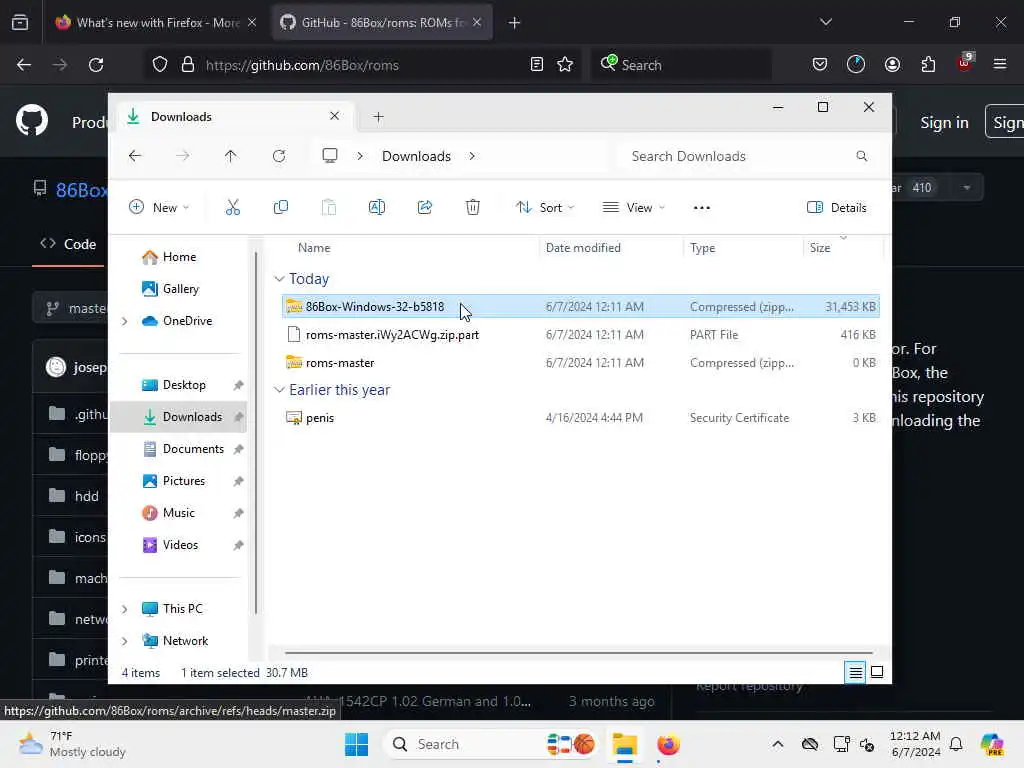The height and width of the screenshot is (768, 1024).
Task: Select the roms-master zipped folder
Action: point(581,363)
